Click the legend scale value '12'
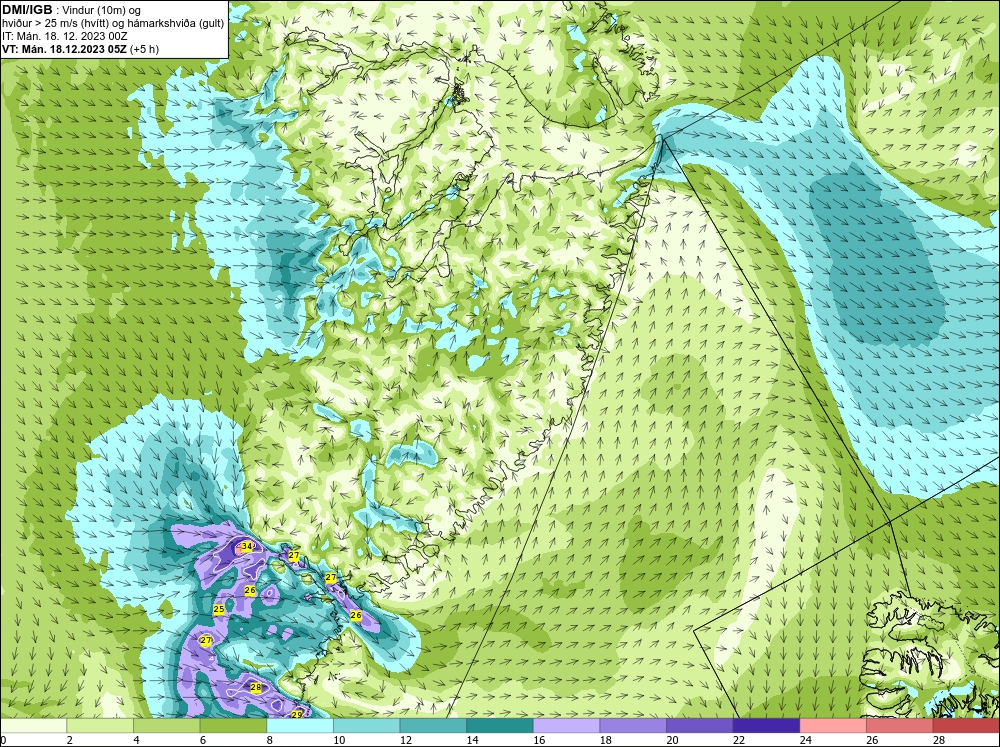Viewport: 1000px width, 747px height. click(406, 740)
